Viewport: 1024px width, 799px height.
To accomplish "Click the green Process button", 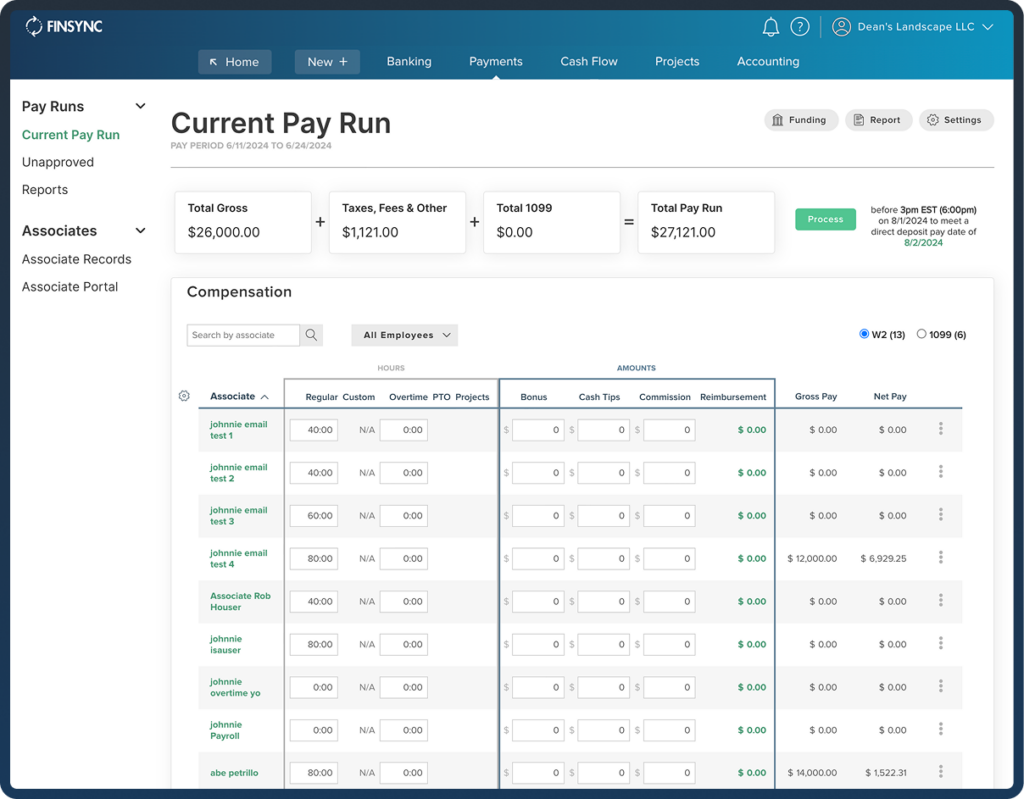I will click(x=825, y=219).
